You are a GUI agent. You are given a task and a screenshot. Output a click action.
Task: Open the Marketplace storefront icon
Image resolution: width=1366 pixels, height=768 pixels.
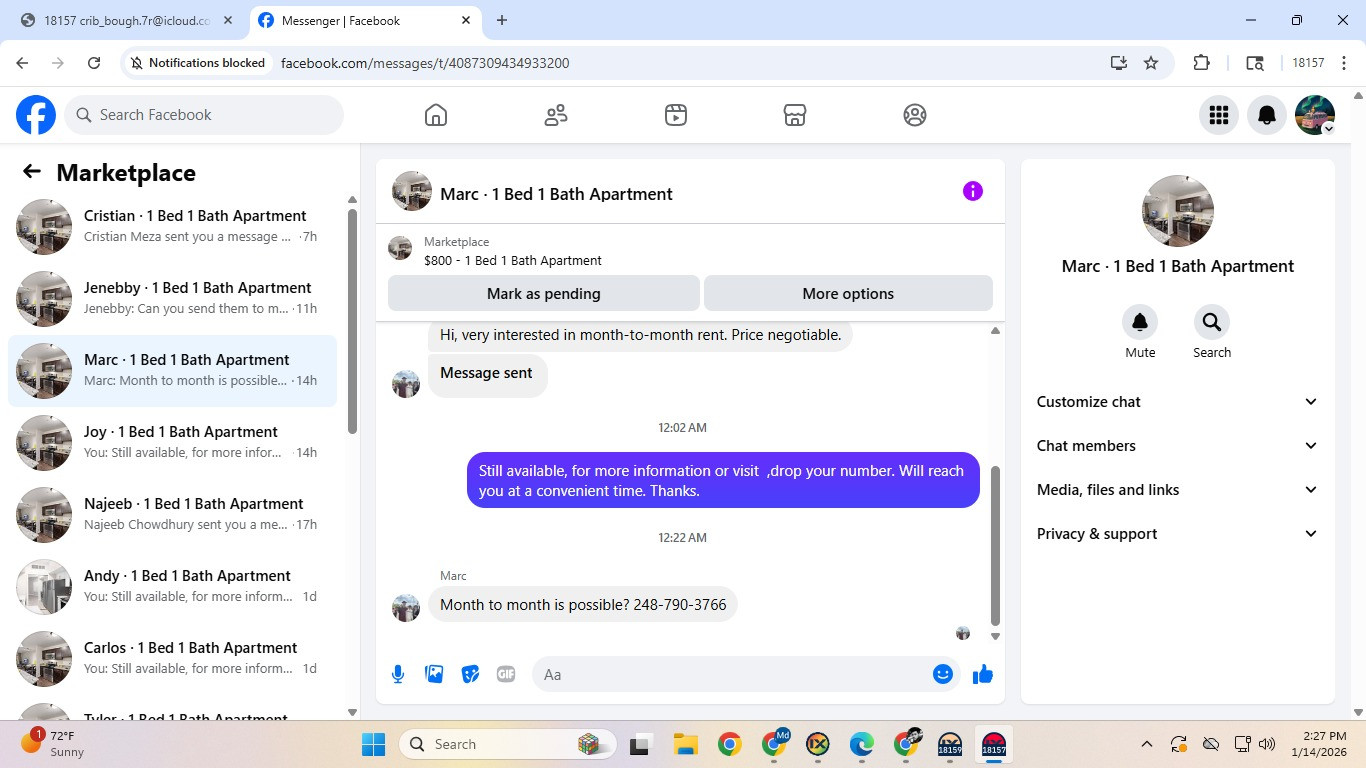click(795, 115)
